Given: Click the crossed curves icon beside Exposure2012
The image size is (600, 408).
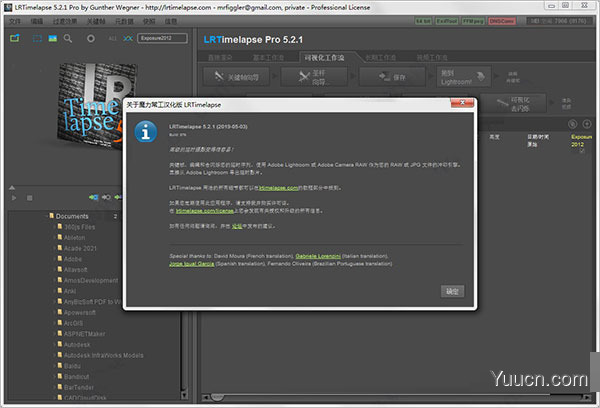Looking at the screenshot, I should tap(128, 38).
